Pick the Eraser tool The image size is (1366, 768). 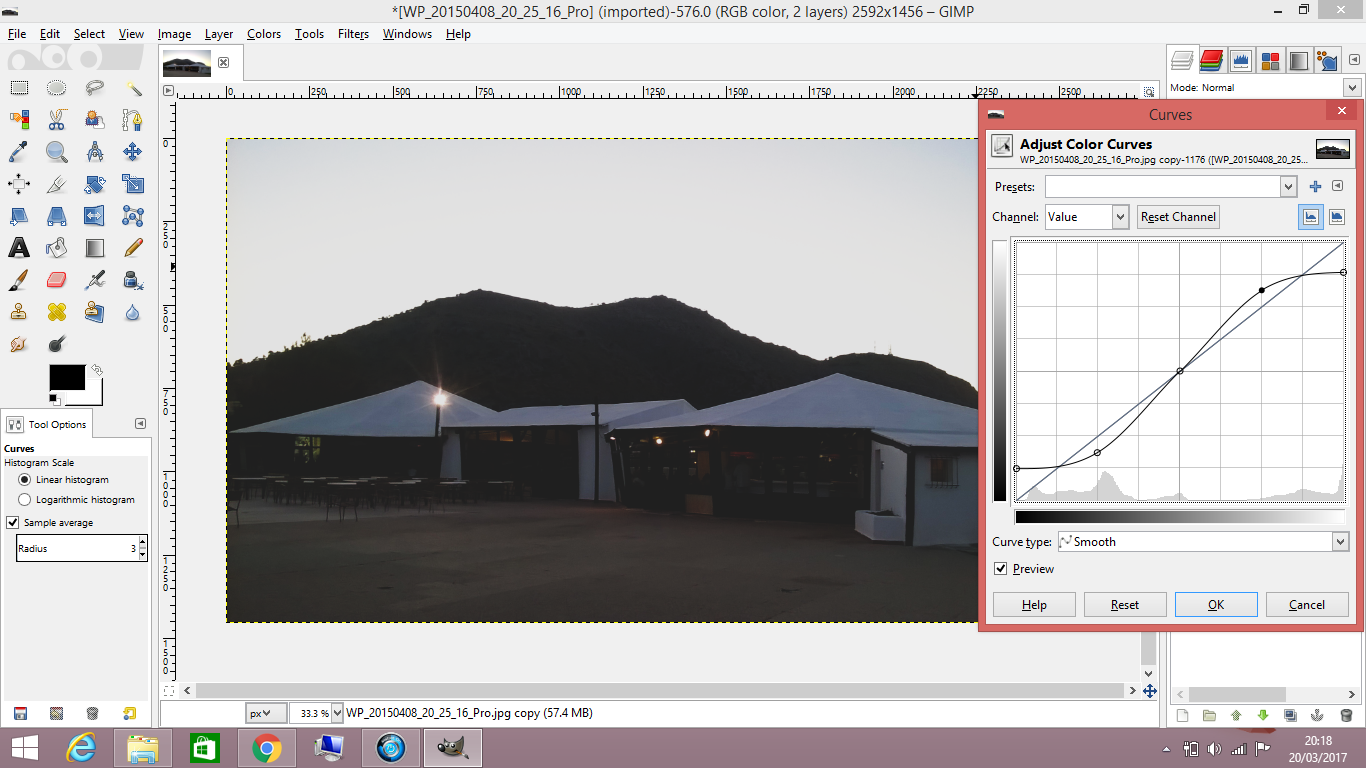click(56, 279)
